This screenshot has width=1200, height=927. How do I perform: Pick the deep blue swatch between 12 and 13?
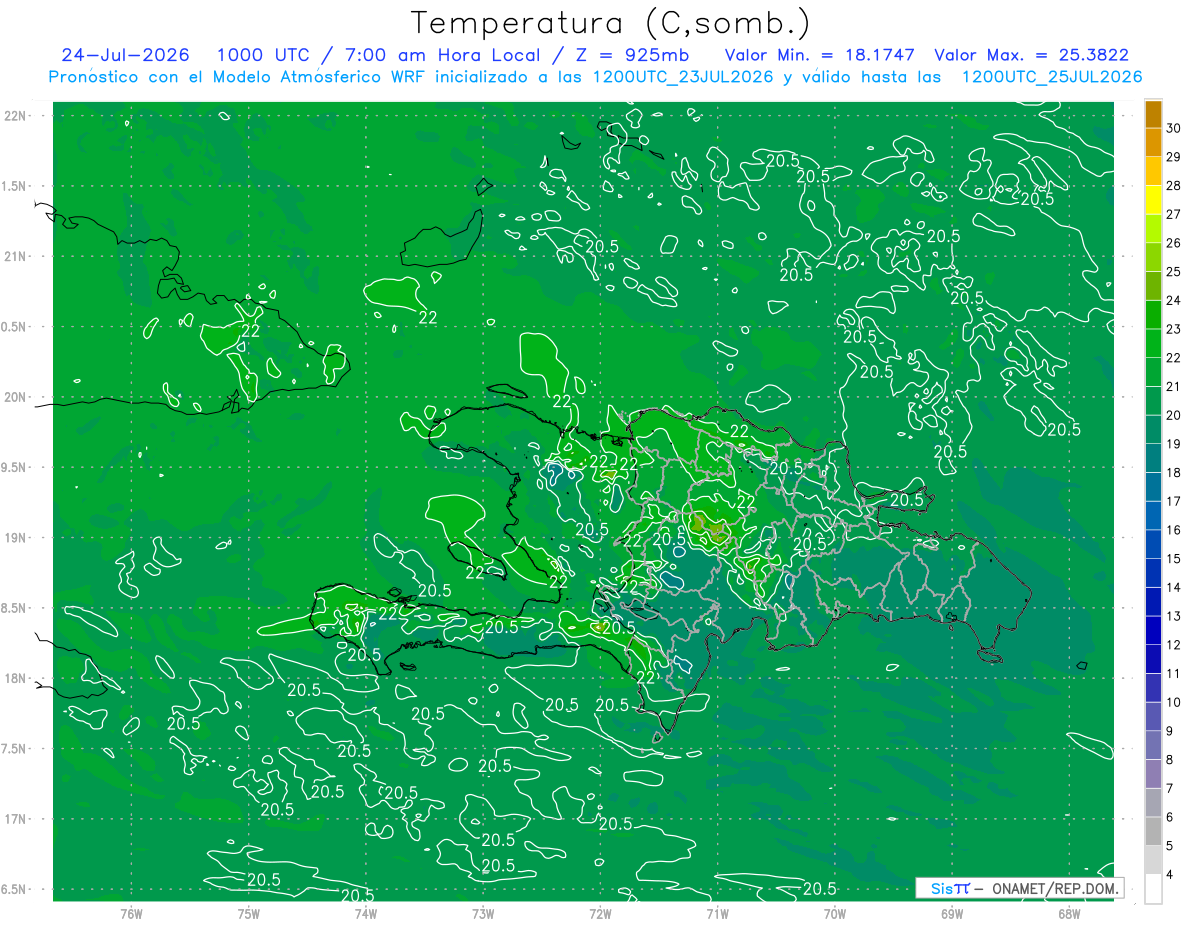click(x=1153, y=630)
